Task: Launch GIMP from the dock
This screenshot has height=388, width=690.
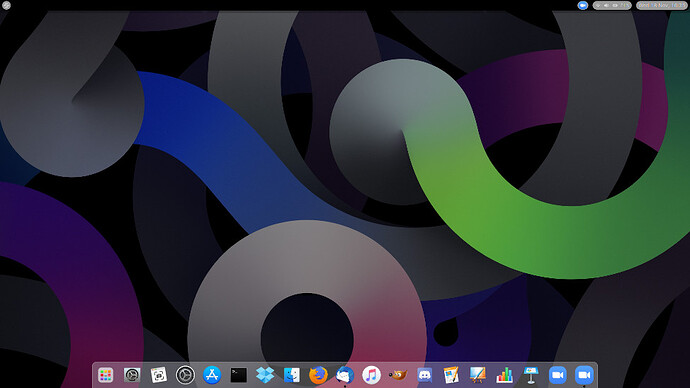Action: pyautogui.click(x=398, y=375)
